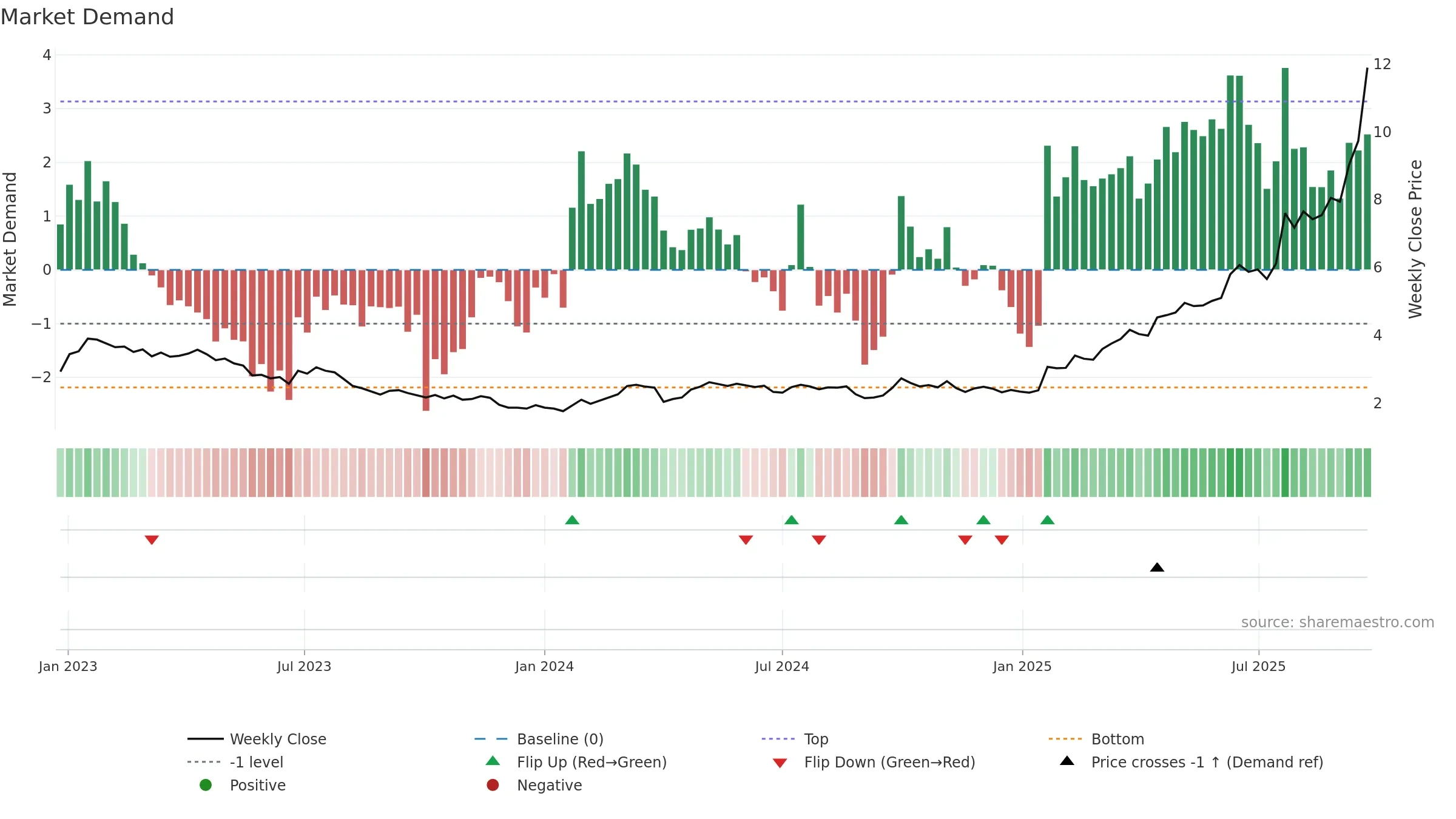Viewport: 1456px width, 819px height.
Task: Click the green flip-up marker just after Jan 2025
Action: 1047,520
